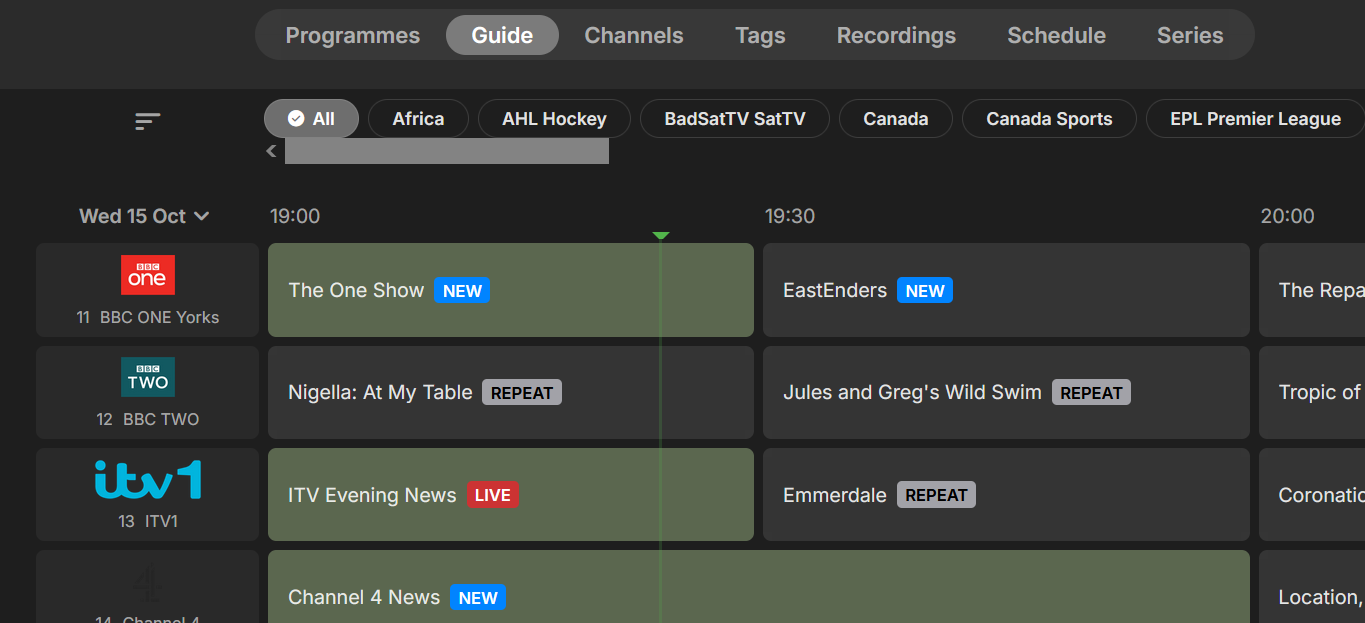Click REPEAT badge on Jules and Greg's
This screenshot has height=623, width=1365.
coord(1091,392)
